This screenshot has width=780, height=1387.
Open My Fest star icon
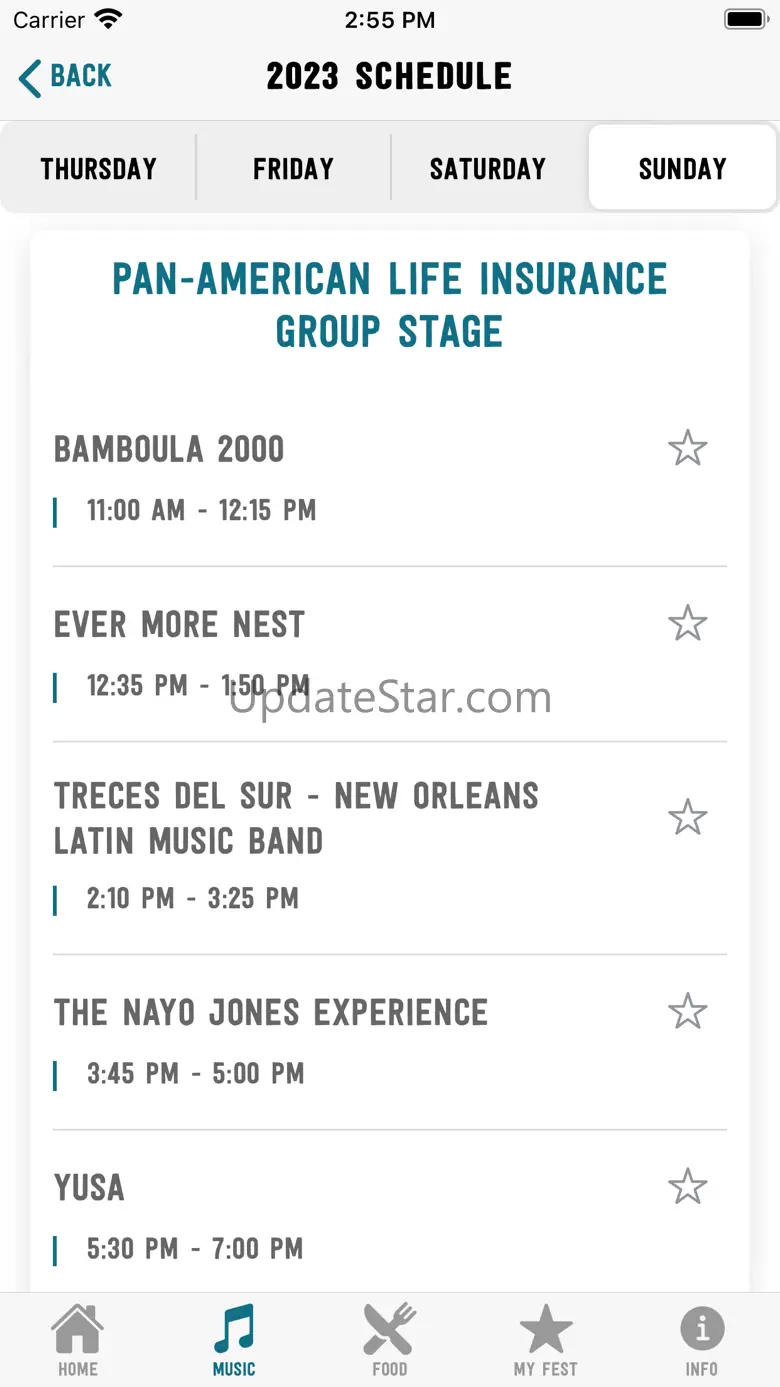coord(545,1330)
